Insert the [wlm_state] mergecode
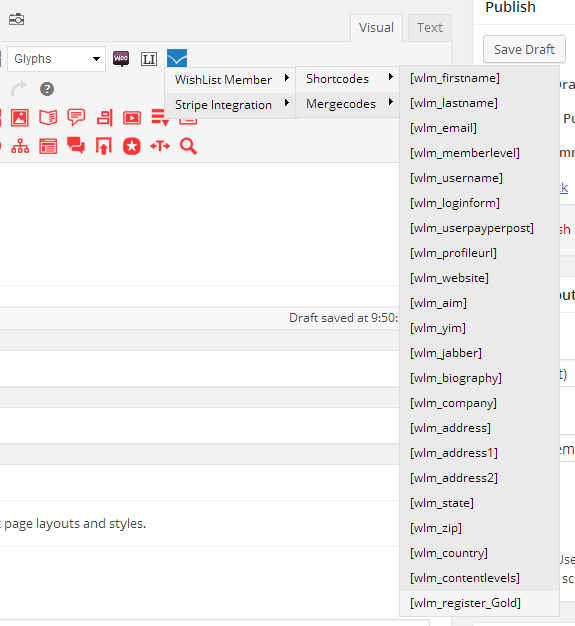Viewport: 575px width, 626px height. pos(479,503)
